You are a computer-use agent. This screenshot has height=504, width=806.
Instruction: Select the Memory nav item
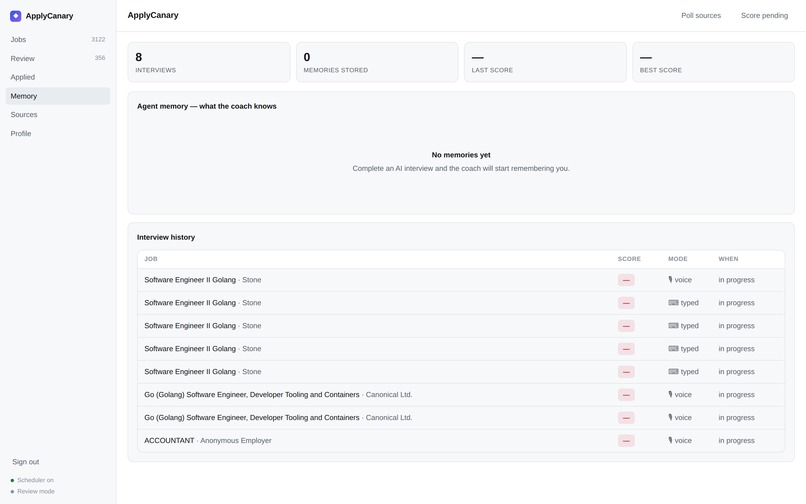(x=58, y=96)
